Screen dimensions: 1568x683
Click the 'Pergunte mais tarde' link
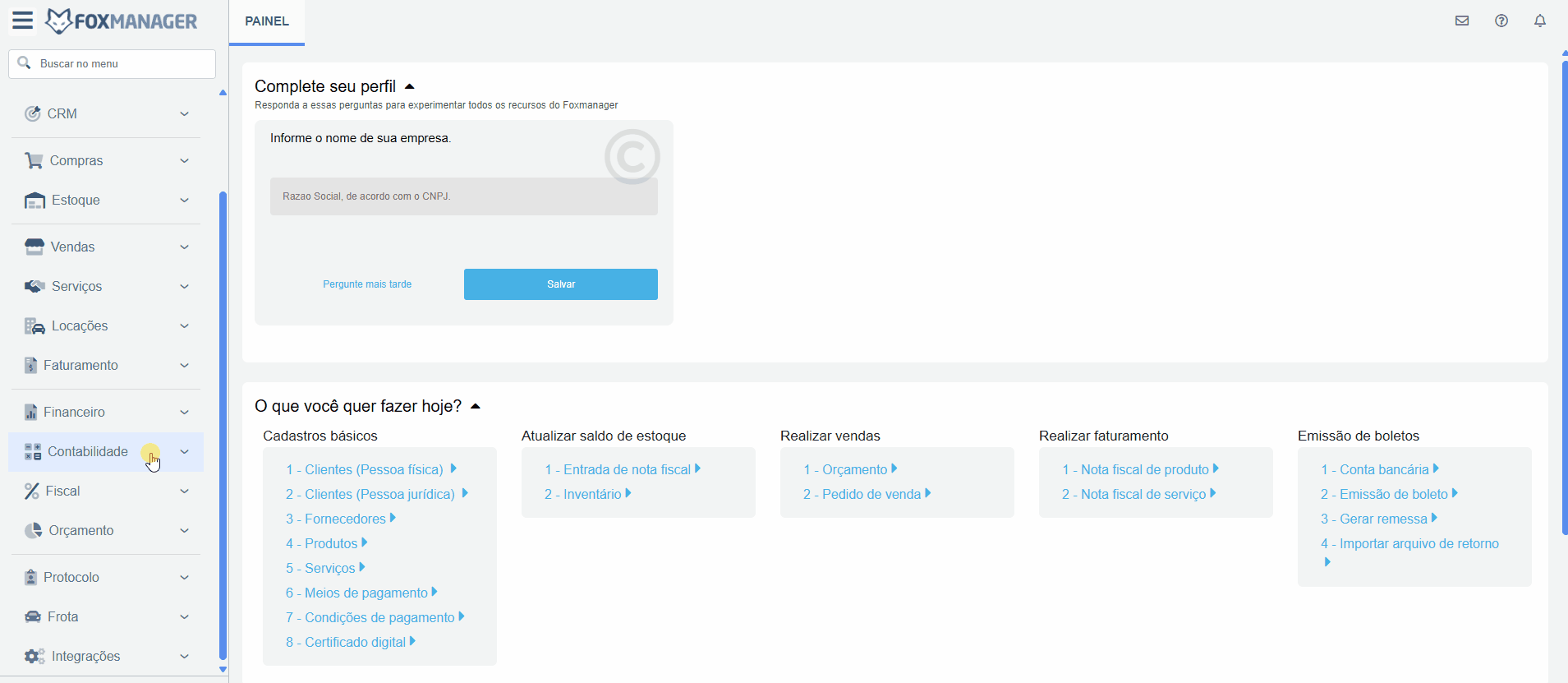[x=367, y=284]
